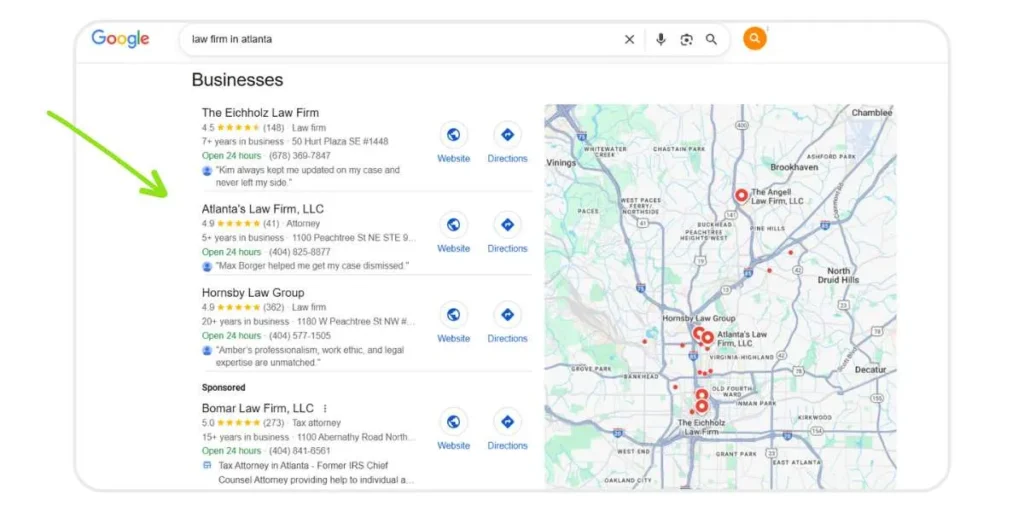The width and height of the screenshot is (1024, 512).
Task: Open Atlanta's Law Firm, LLC website globe icon
Action: 453,225
